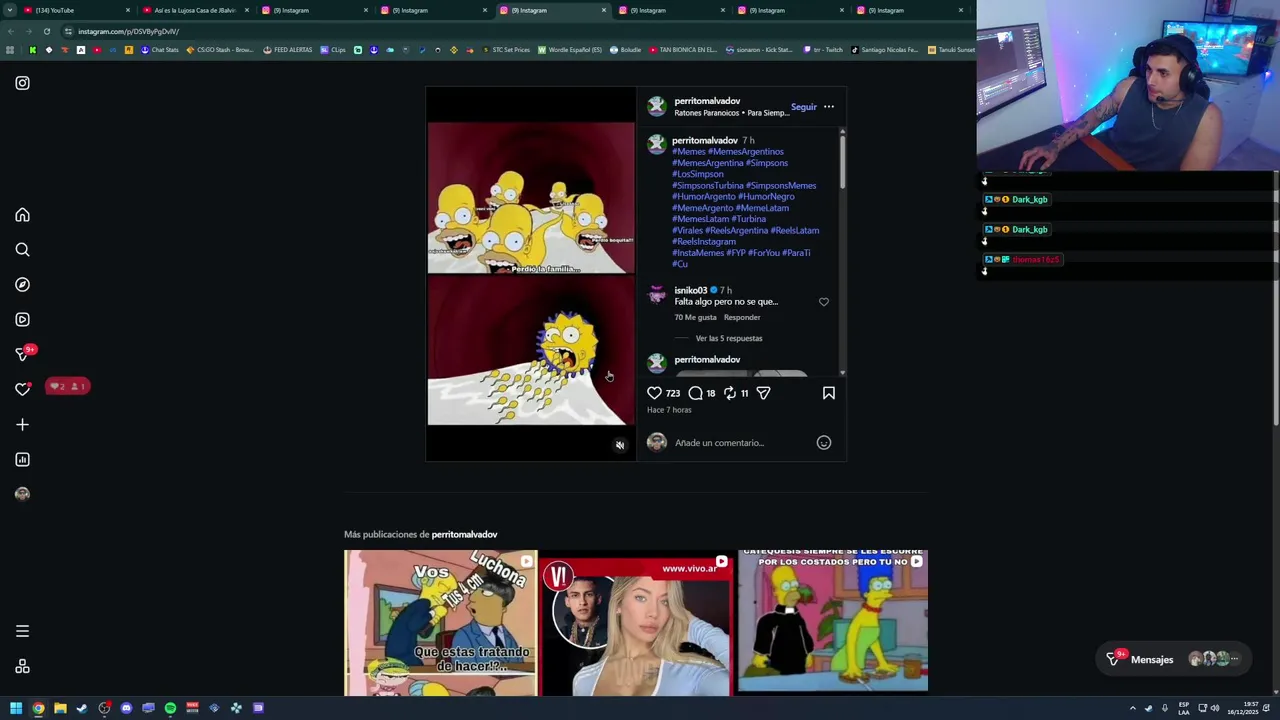Open the emoji picker in the comment box
Image resolution: width=1280 pixels, height=720 pixels.
click(824, 442)
